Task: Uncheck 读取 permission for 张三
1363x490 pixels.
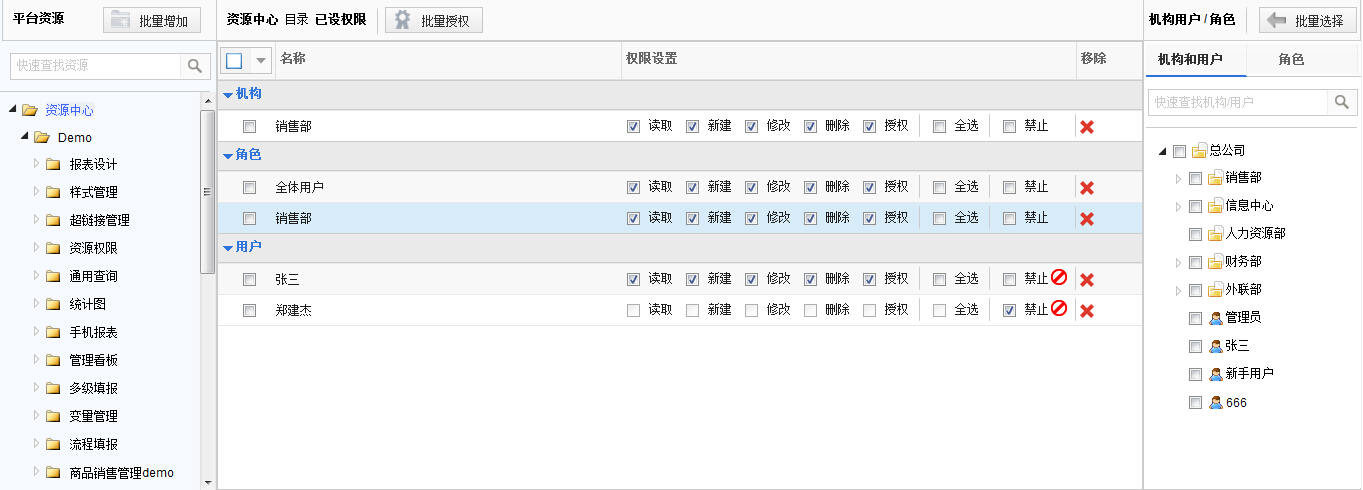Action: [x=633, y=280]
